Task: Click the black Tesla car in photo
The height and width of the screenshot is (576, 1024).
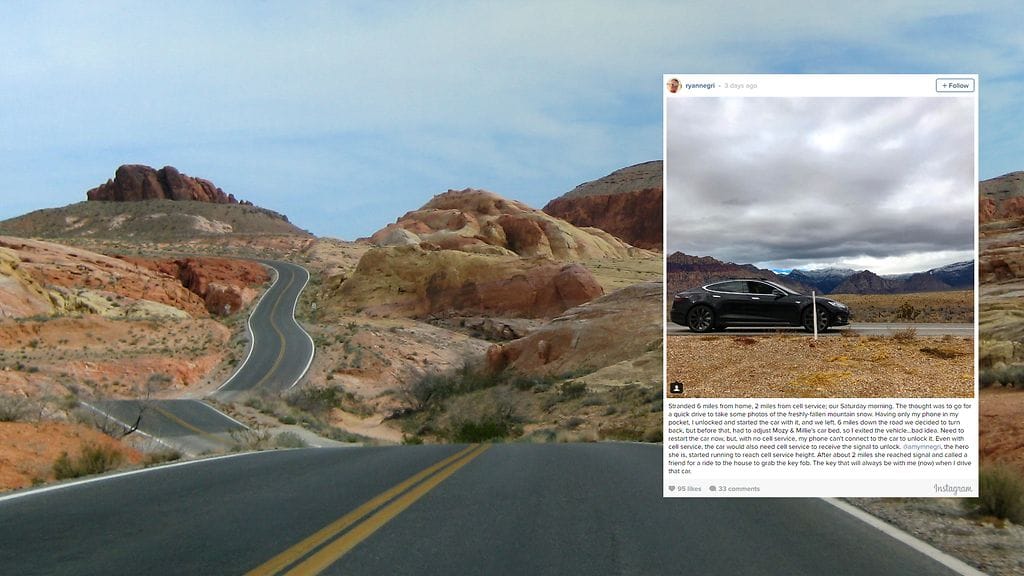Action: click(x=760, y=306)
